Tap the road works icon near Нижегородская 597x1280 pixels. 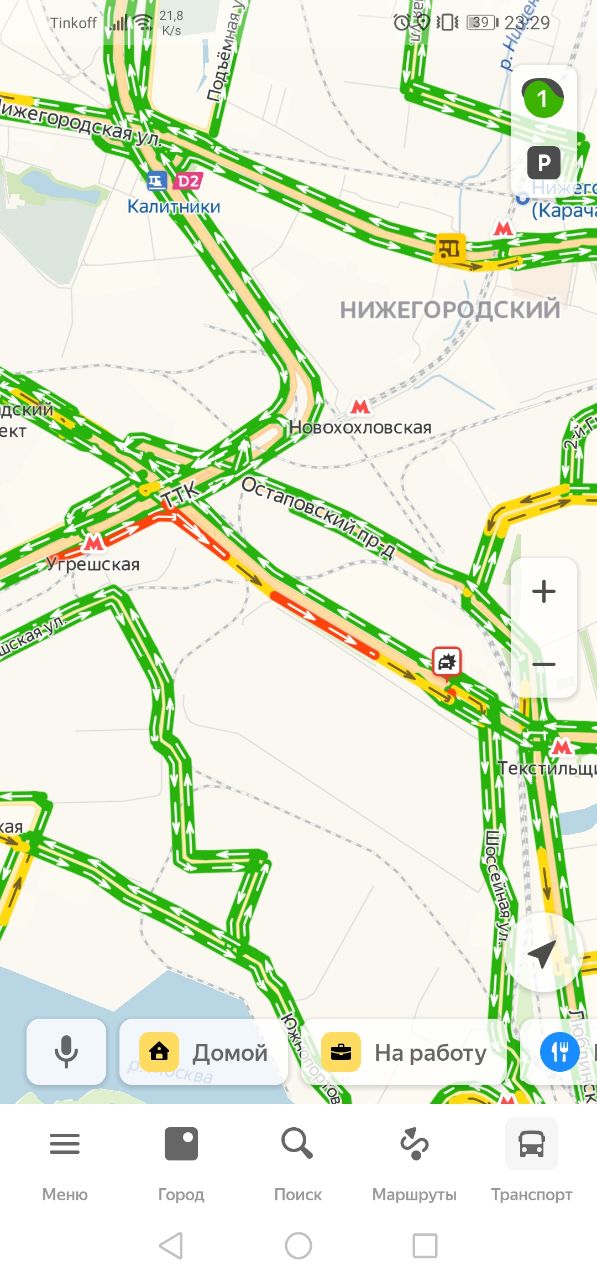pyautogui.click(x=449, y=247)
